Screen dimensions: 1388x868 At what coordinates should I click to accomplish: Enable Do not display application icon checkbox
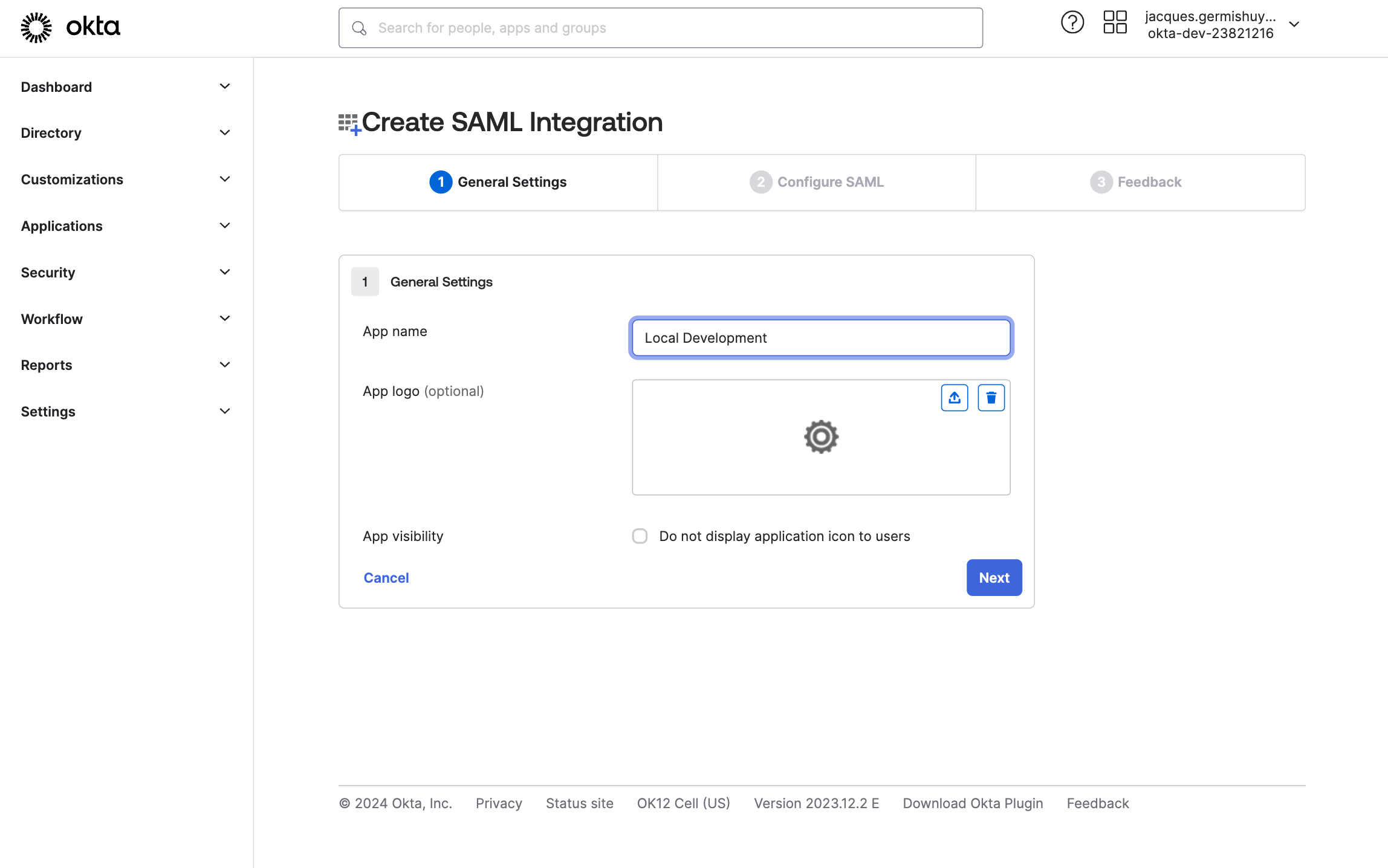pos(640,536)
